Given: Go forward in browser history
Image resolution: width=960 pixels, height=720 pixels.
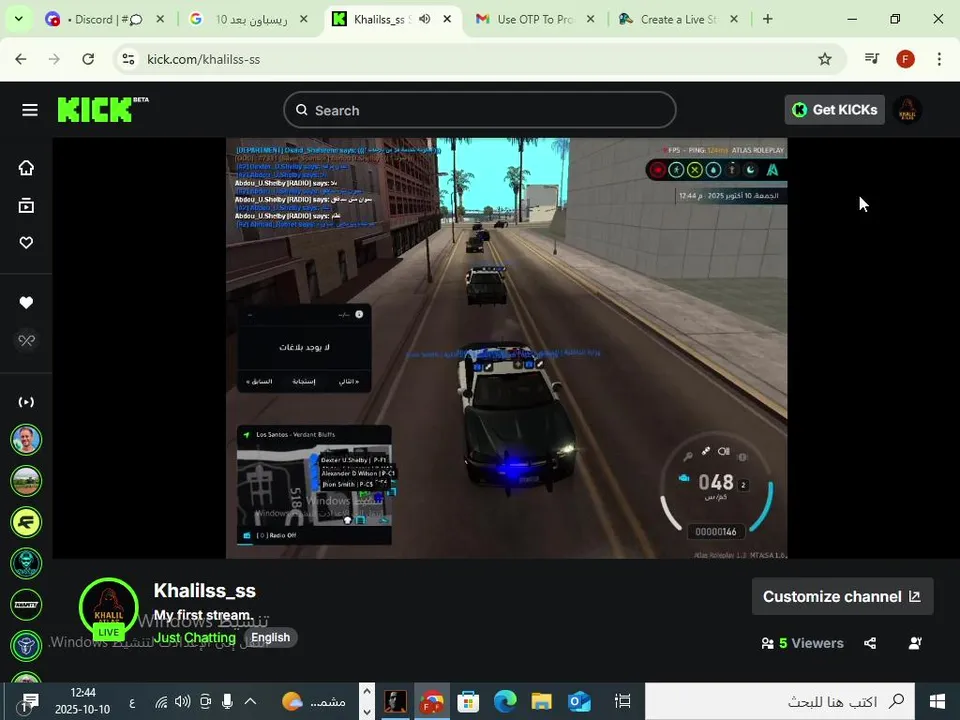Looking at the screenshot, I should tap(54, 59).
